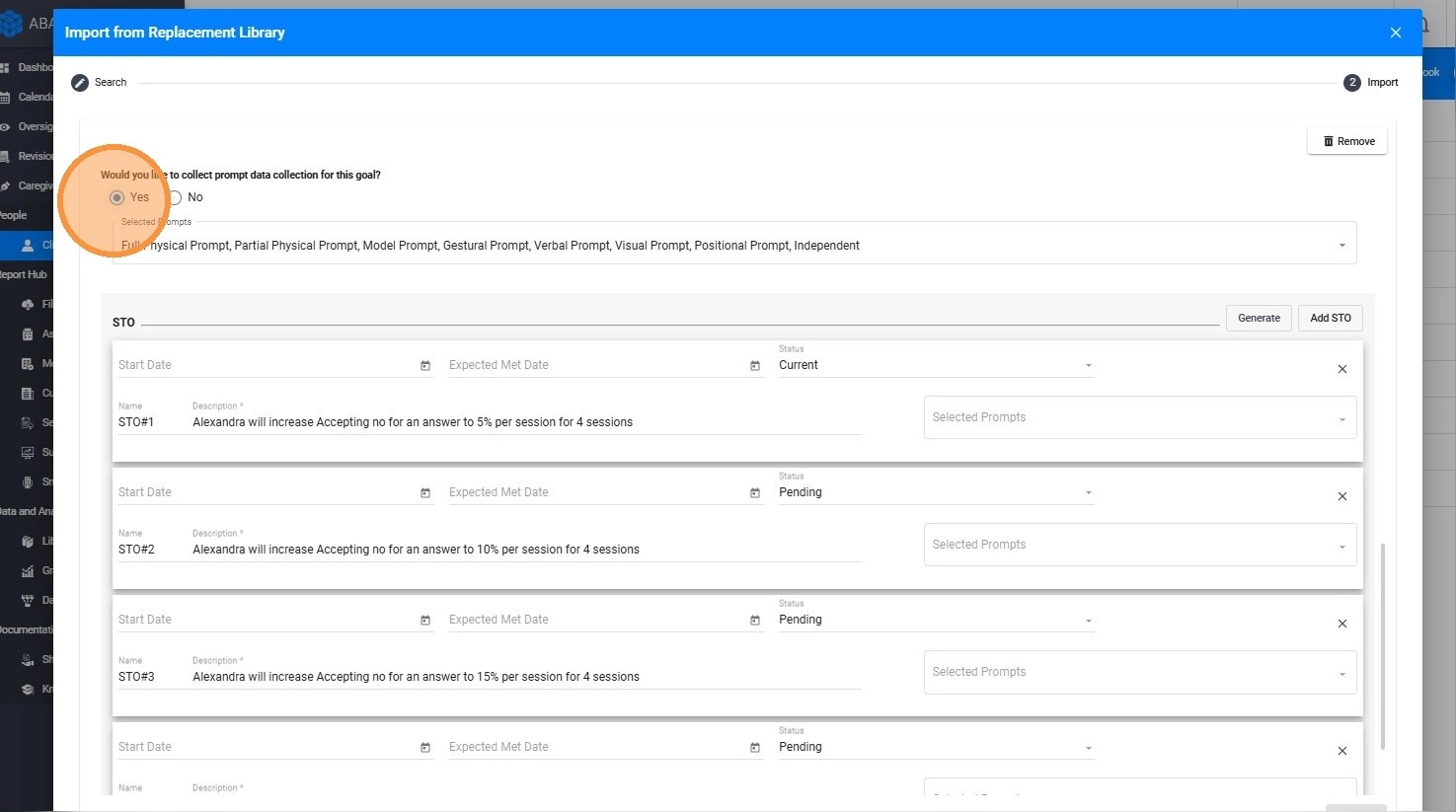Image resolution: width=1456 pixels, height=812 pixels.
Task: Open the Expected Met Date calendar for STO#2
Action: pos(755,493)
